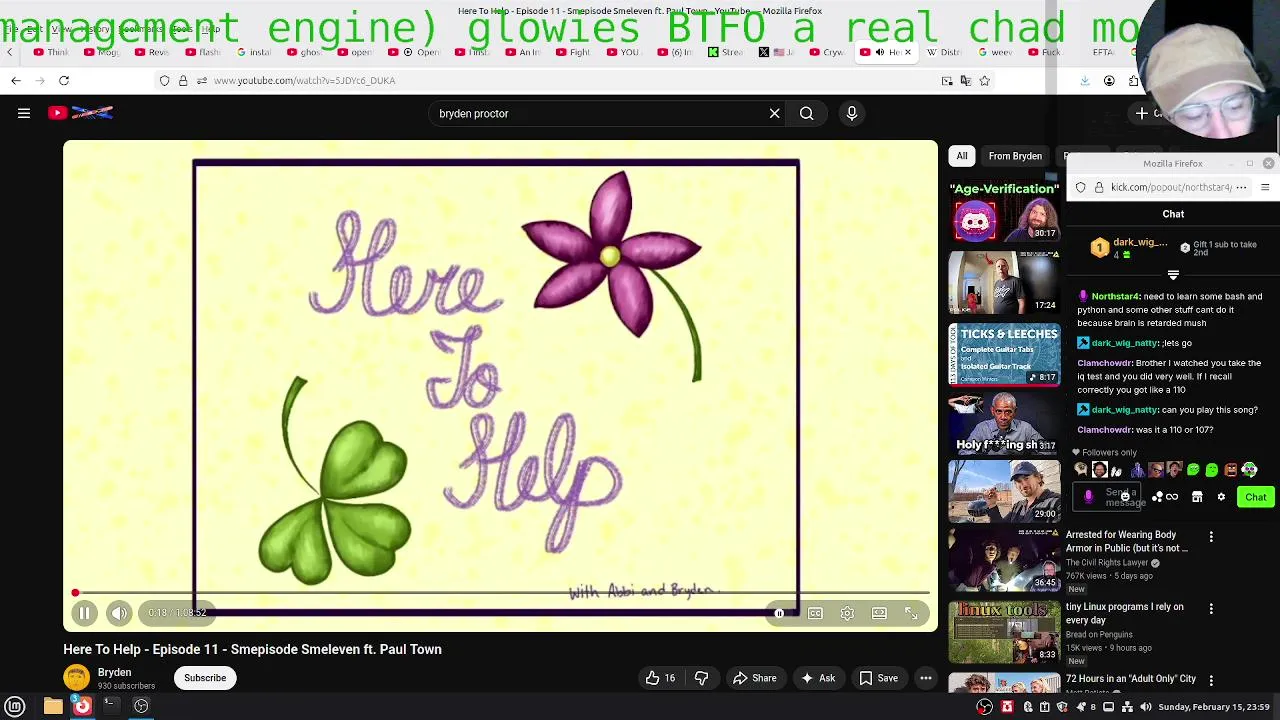Close the active 'Here' YouTube tab
The height and width of the screenshot is (720, 1280).
coord(908,52)
